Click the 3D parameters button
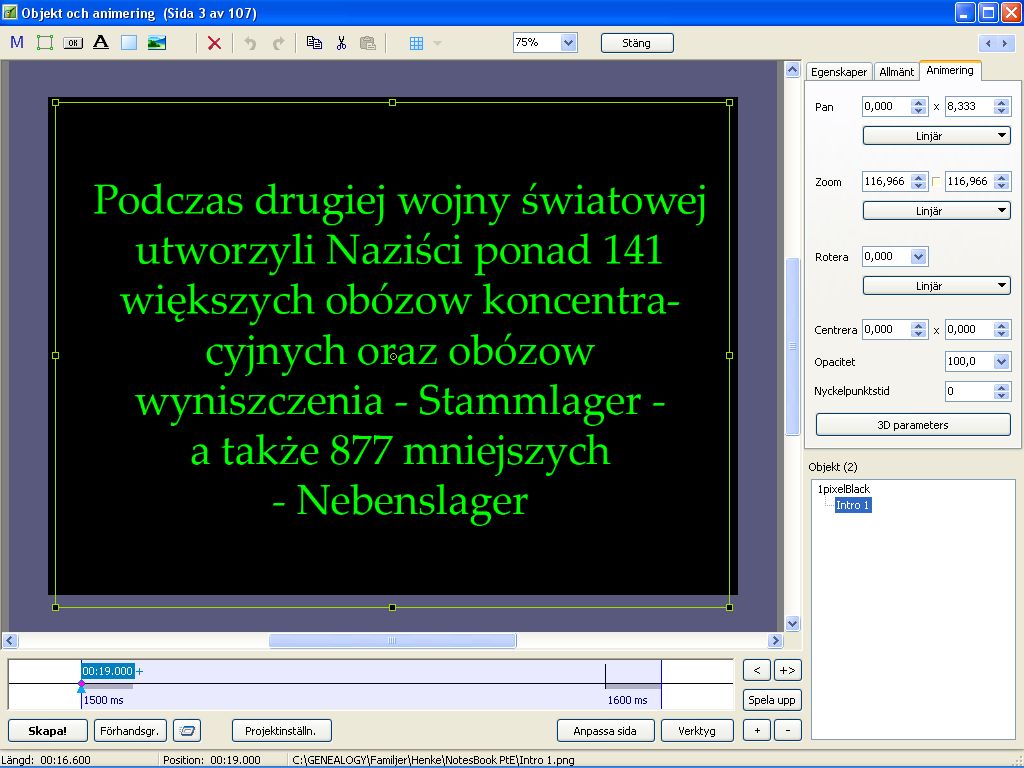Image resolution: width=1024 pixels, height=768 pixels. point(913,425)
